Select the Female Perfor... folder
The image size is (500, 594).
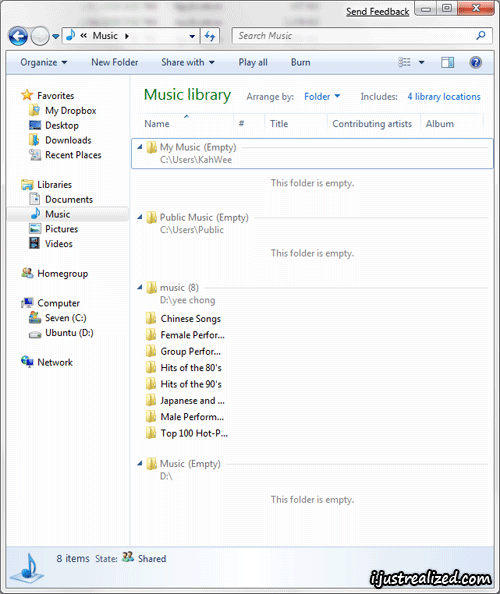pyautogui.click(x=185, y=335)
